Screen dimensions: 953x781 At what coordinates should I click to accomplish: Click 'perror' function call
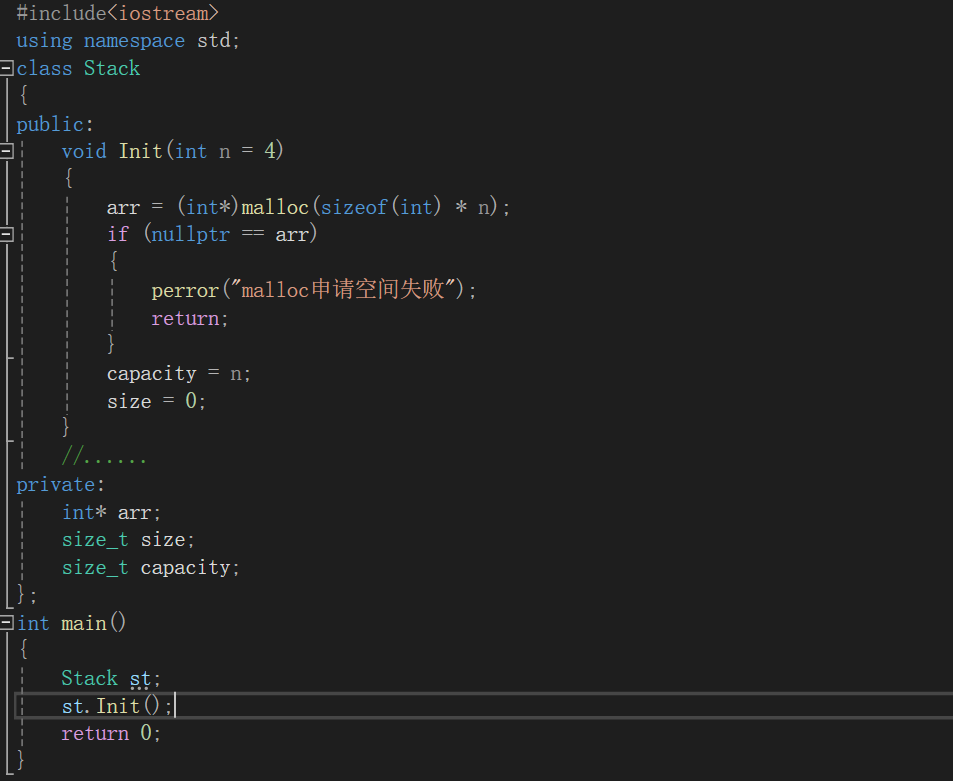tap(185, 291)
